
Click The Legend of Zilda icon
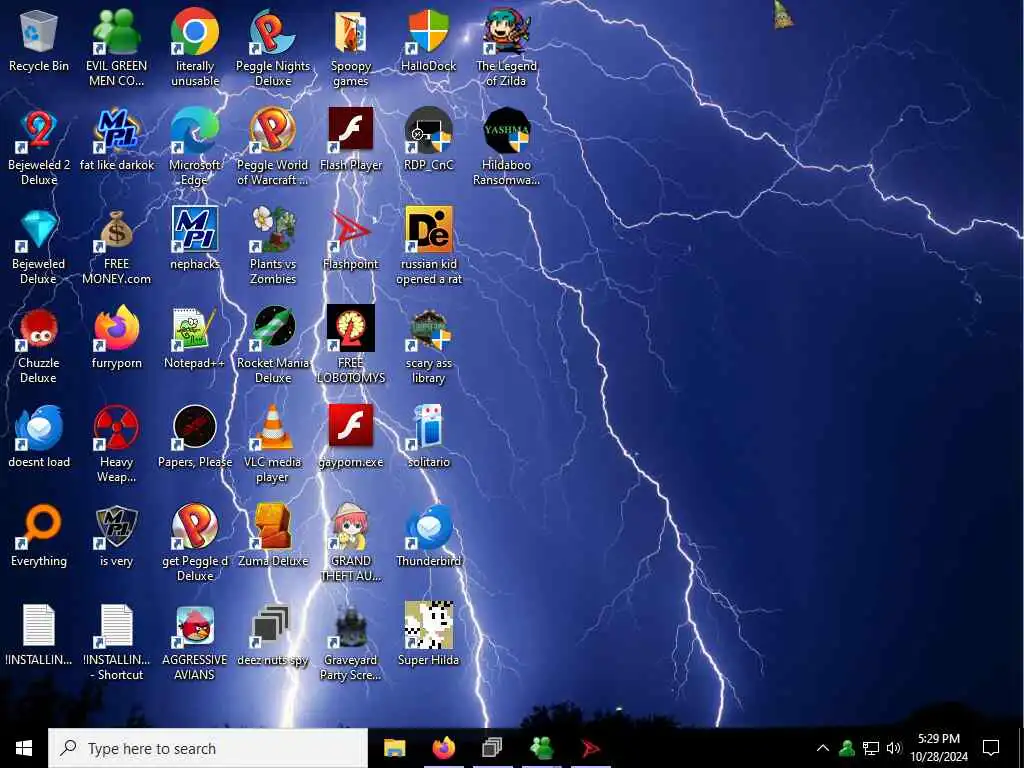pos(506,31)
